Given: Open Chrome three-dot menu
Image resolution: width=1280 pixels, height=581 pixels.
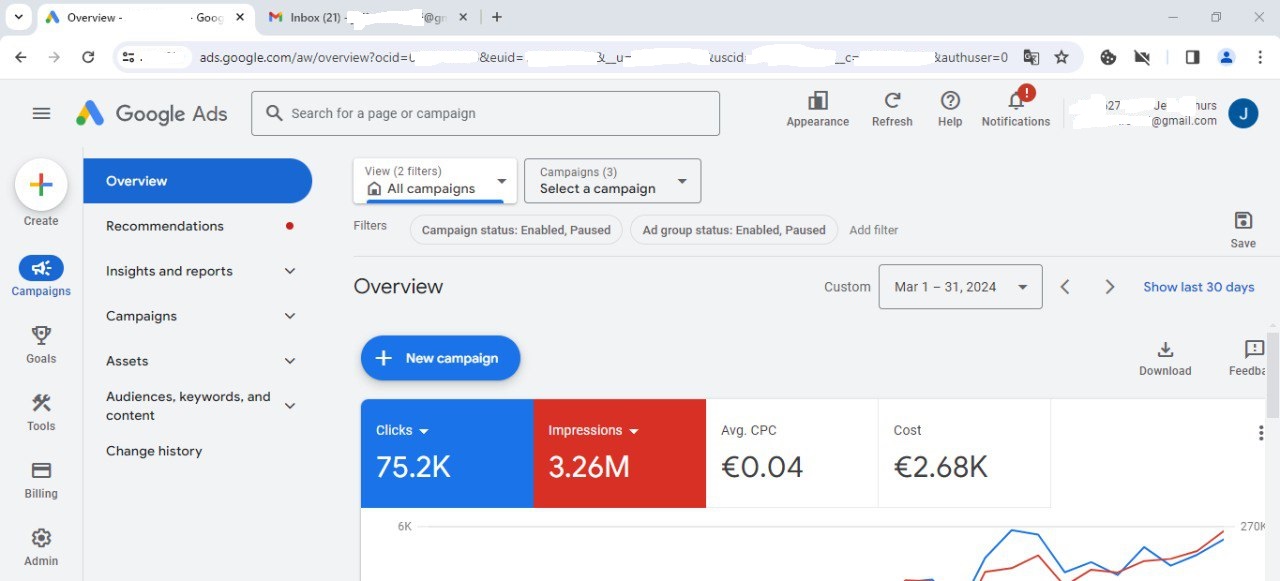Looking at the screenshot, I should click(x=1260, y=57).
